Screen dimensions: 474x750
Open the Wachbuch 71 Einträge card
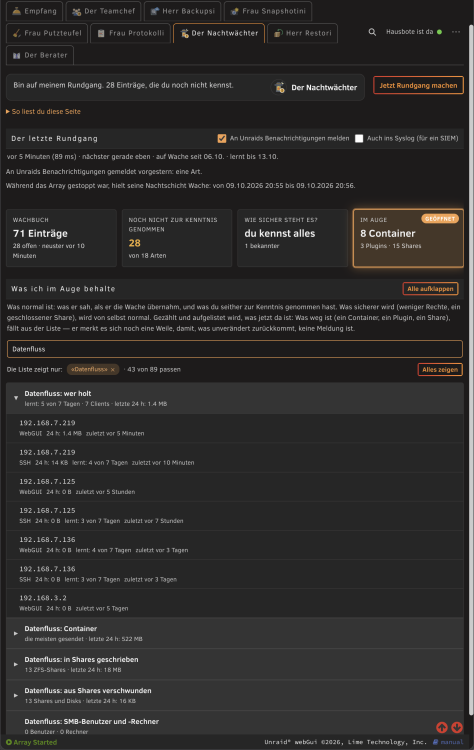point(61,238)
